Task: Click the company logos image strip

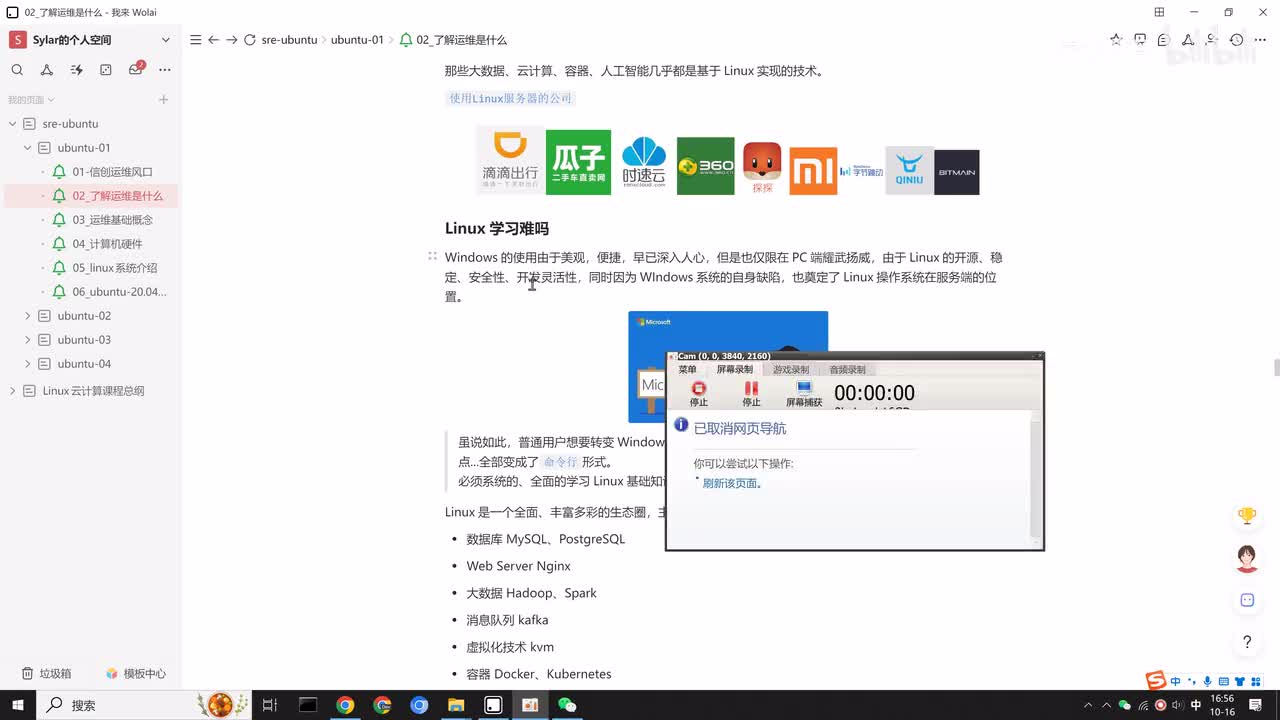Action: [x=728, y=161]
